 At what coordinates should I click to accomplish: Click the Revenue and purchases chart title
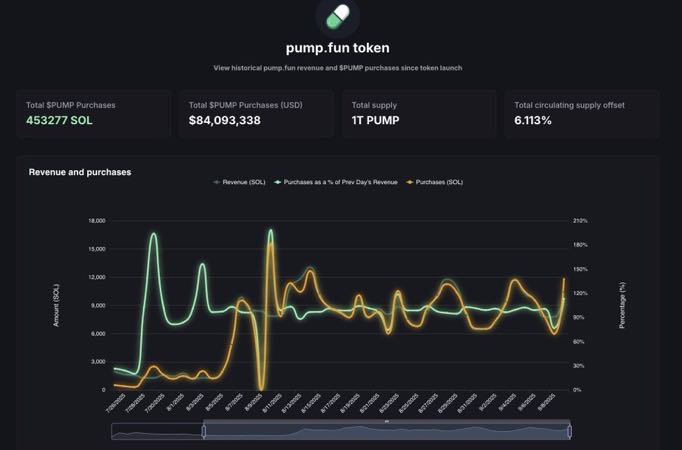80,172
